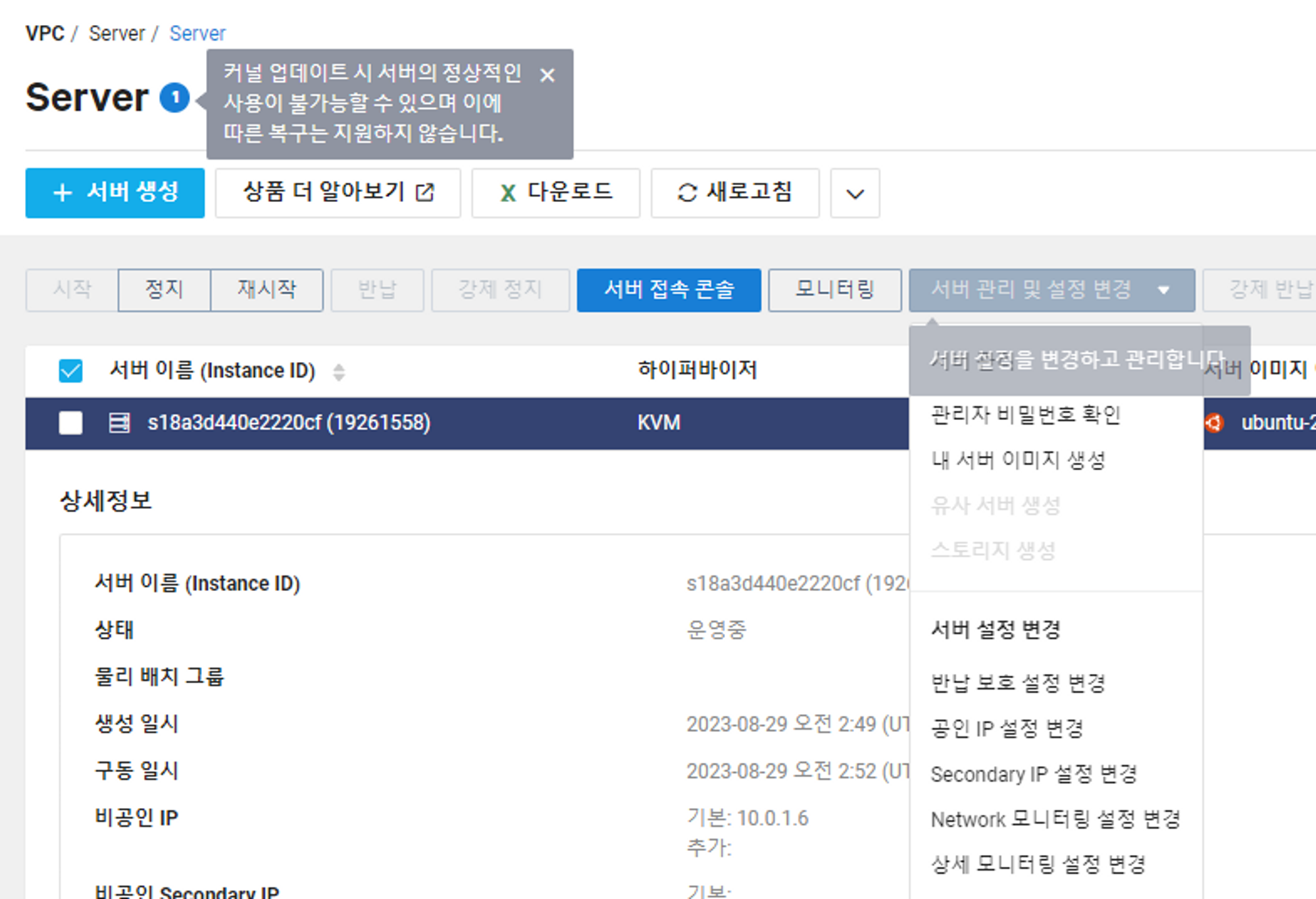The height and width of the screenshot is (899, 1316).
Task: Select 관리자 비밀번호 확인 menu item
Action: [1025, 415]
